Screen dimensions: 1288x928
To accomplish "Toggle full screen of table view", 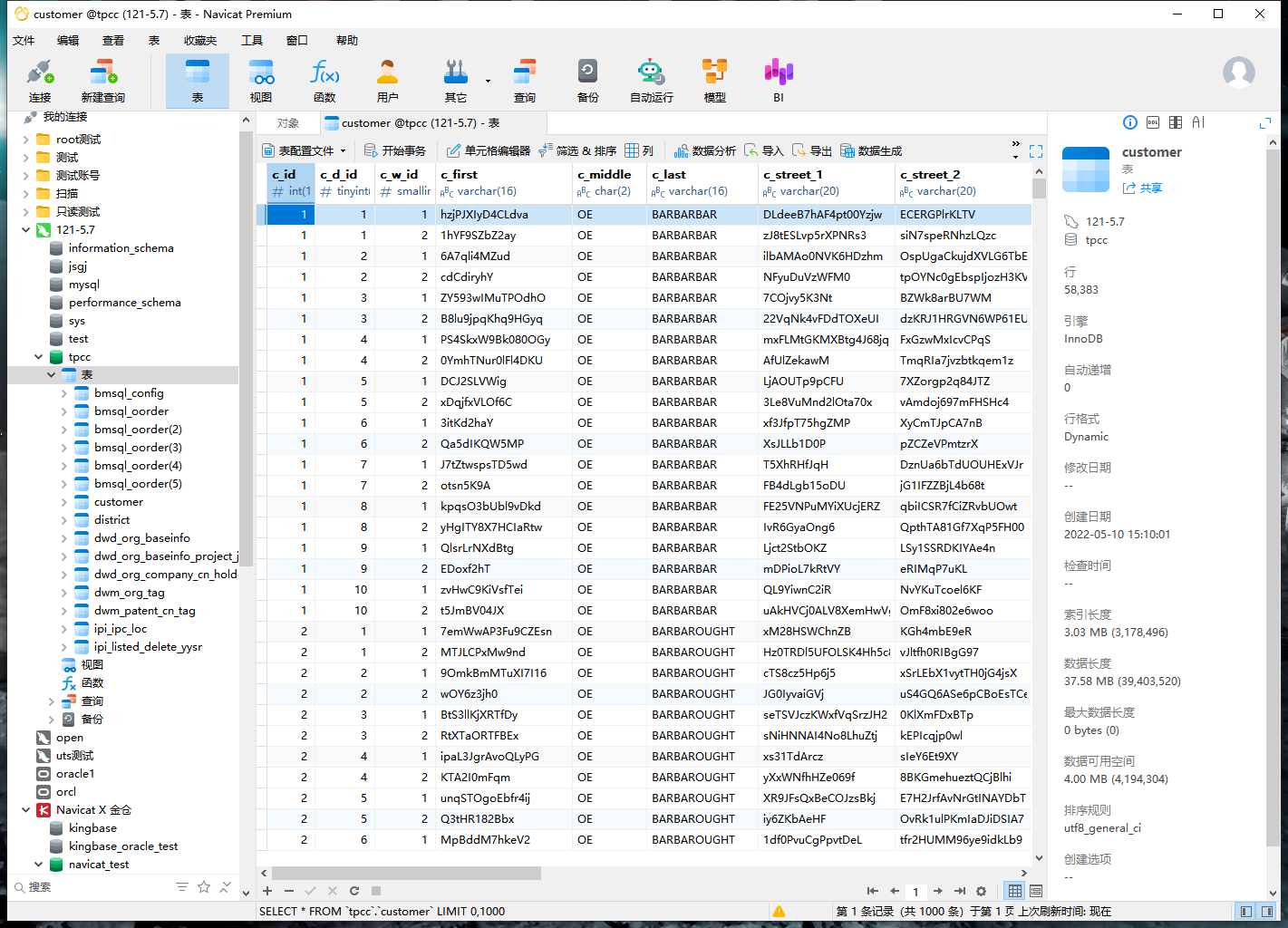I will tap(1036, 151).
